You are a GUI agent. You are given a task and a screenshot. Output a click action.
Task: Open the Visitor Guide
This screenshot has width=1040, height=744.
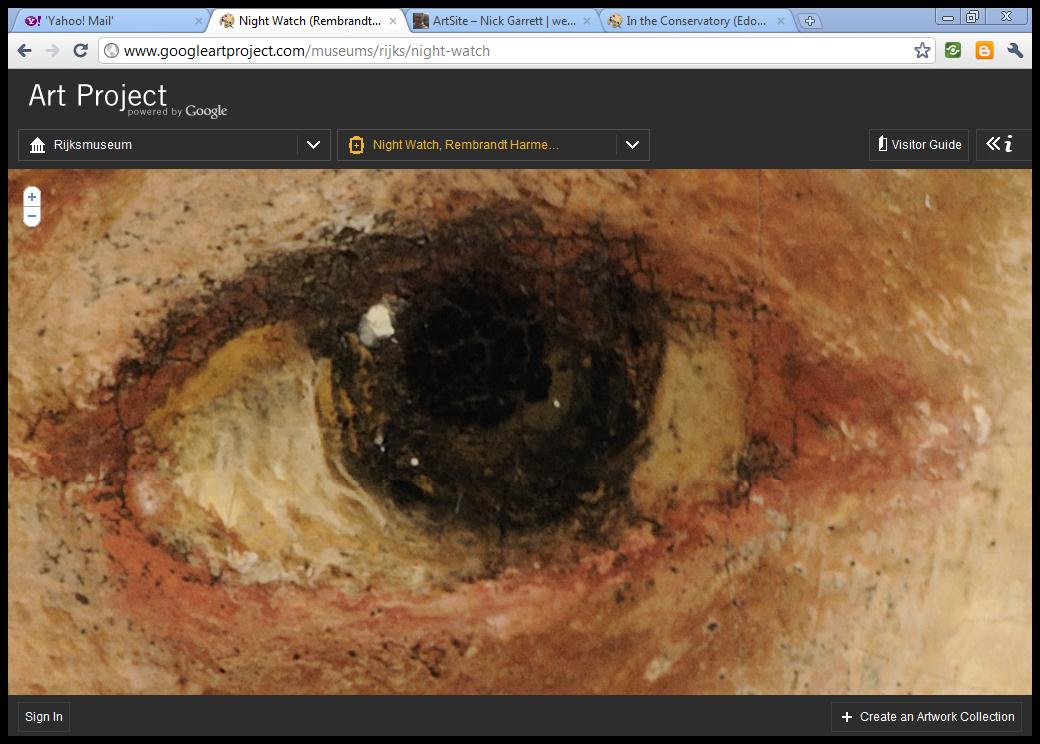(919, 145)
